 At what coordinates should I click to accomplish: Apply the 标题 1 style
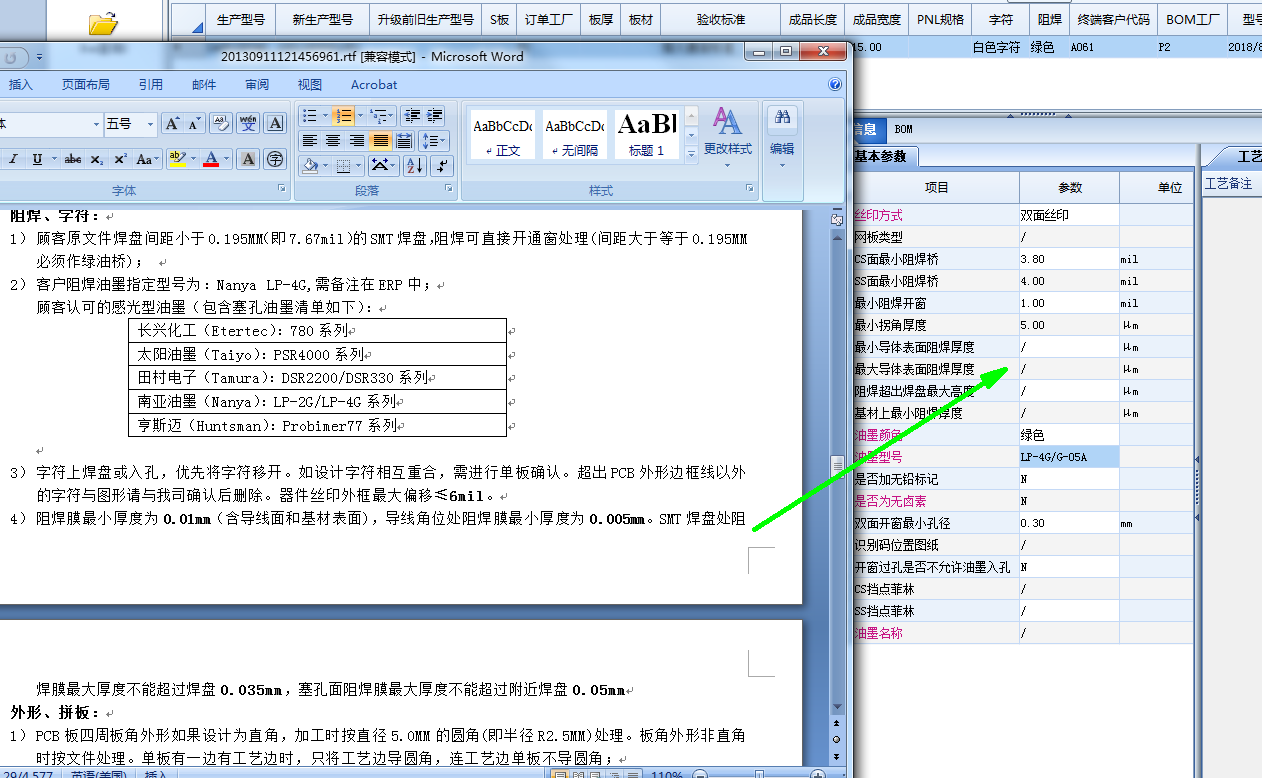647,135
